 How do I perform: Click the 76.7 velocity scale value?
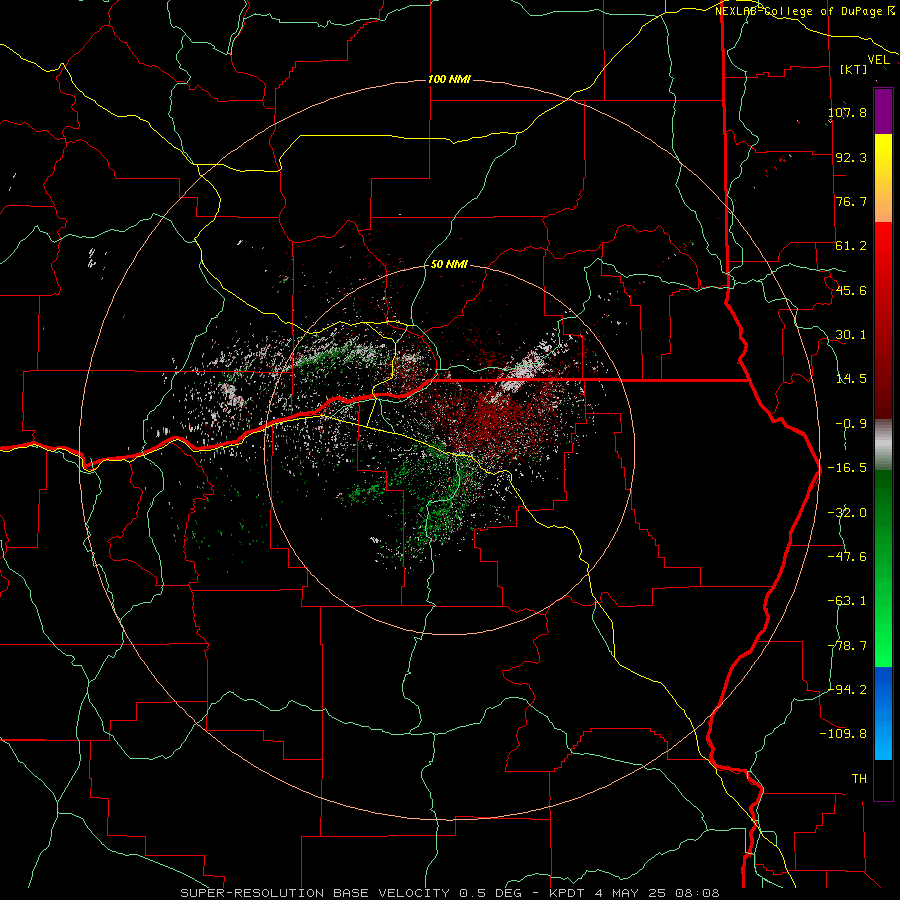pos(851,201)
